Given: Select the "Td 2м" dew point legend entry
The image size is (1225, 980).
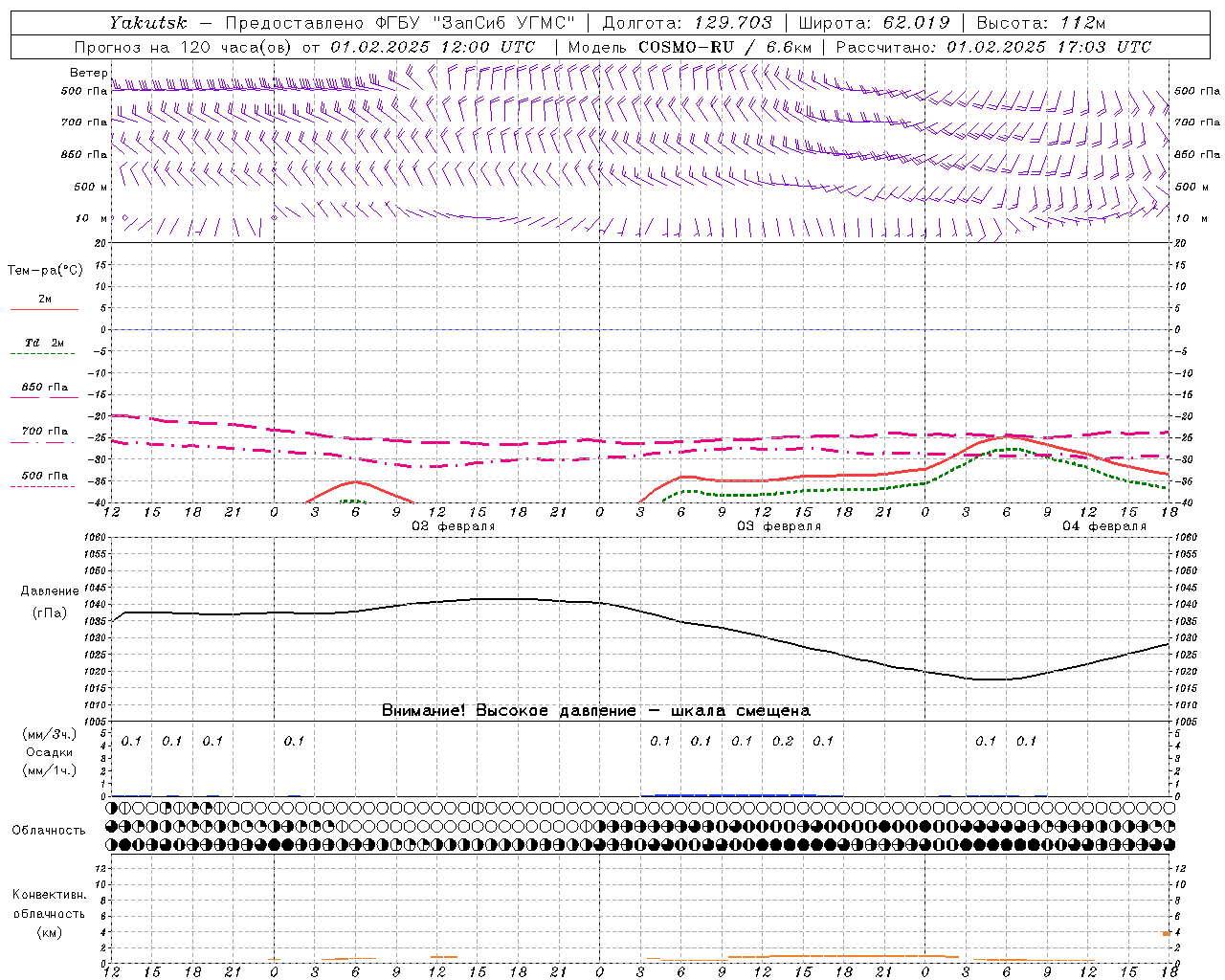Looking at the screenshot, I should tap(45, 343).
